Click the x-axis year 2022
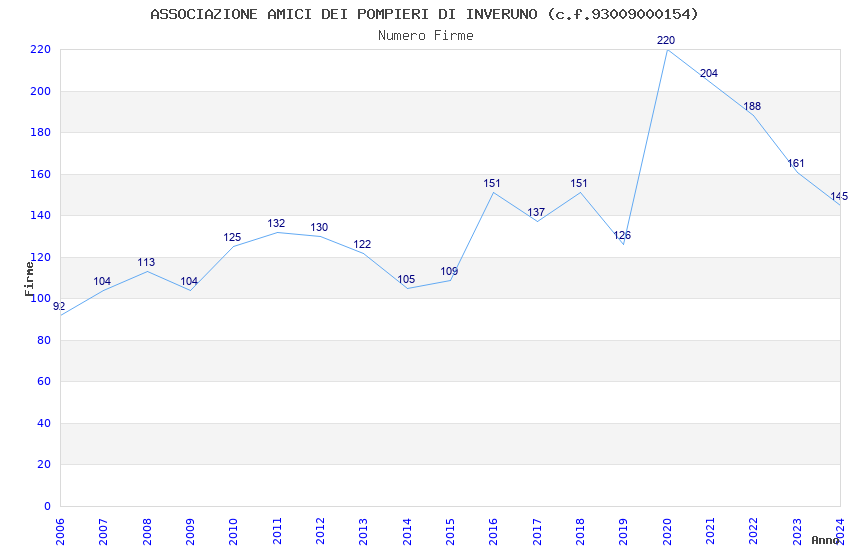 [x=754, y=531]
